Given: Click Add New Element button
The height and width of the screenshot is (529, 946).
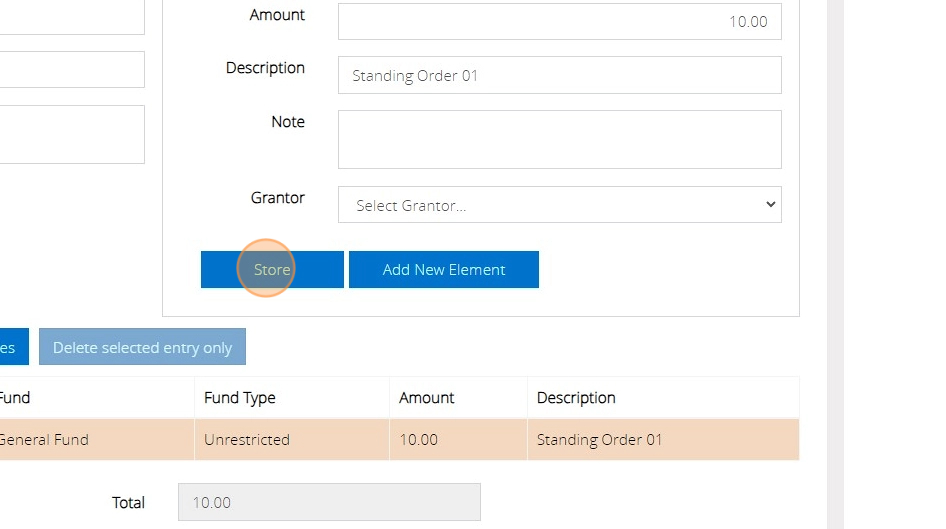Looking at the screenshot, I should (444, 270).
